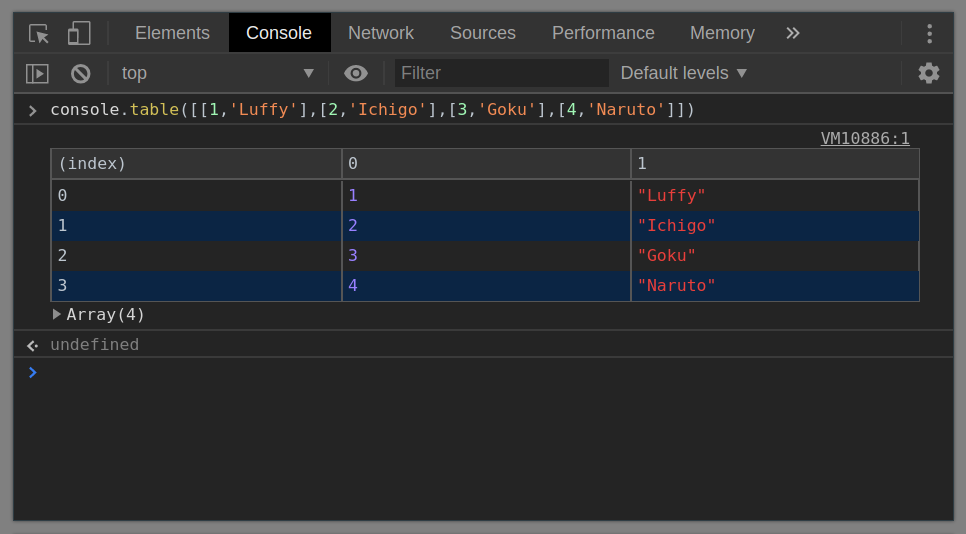Clear the console
The height and width of the screenshot is (534, 966).
pyautogui.click(x=81, y=73)
